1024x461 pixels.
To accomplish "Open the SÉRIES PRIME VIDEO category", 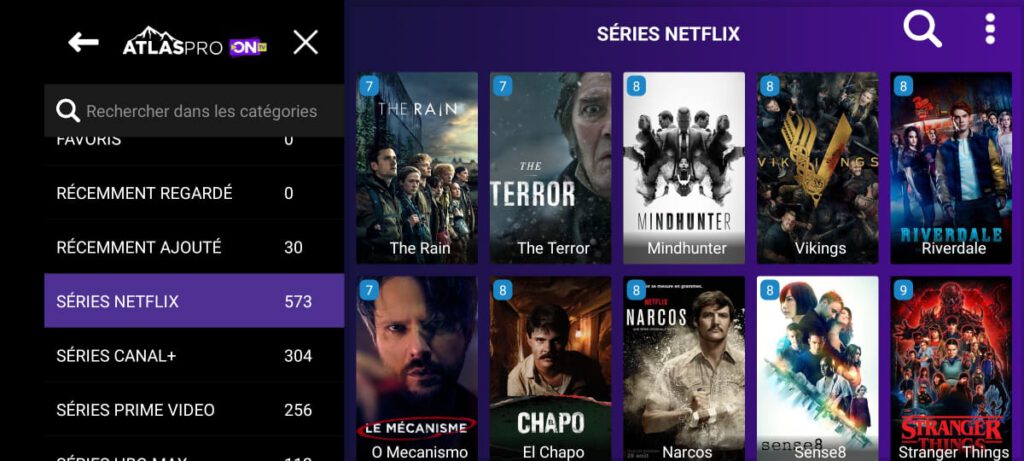I will coord(194,410).
